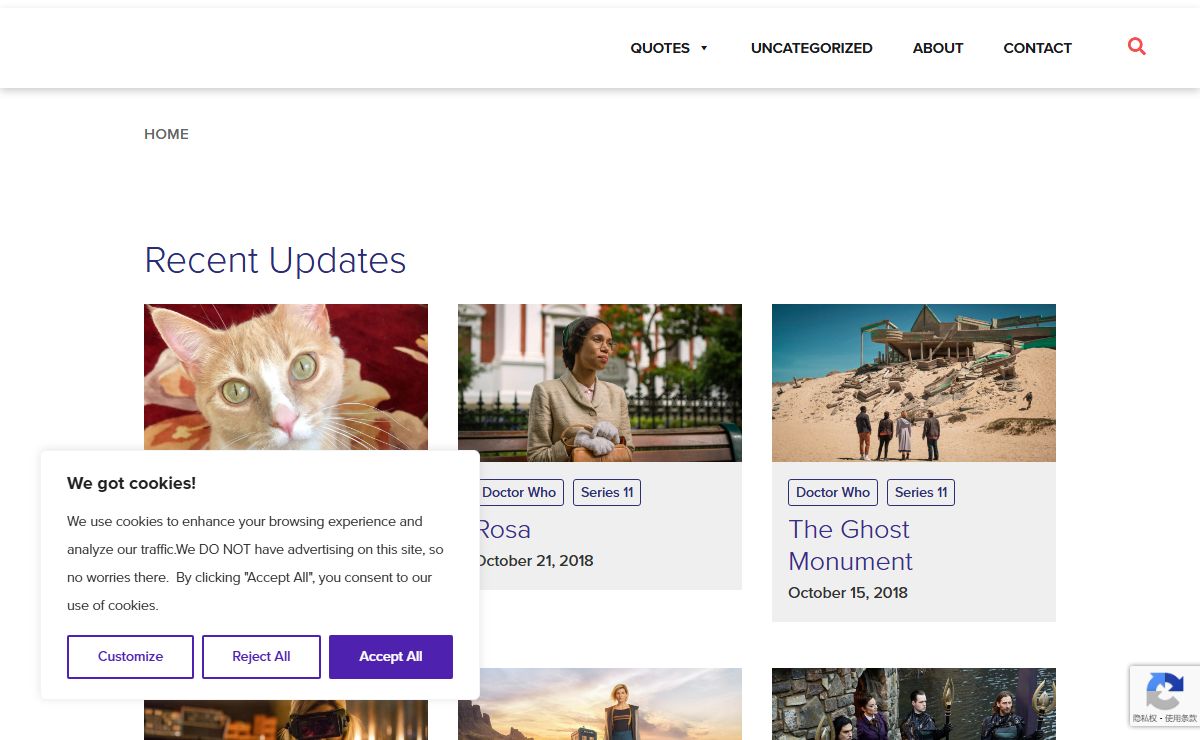The image size is (1200, 740).
Task: Expand the Quotes menu dropdown arrow
Action: (704, 48)
